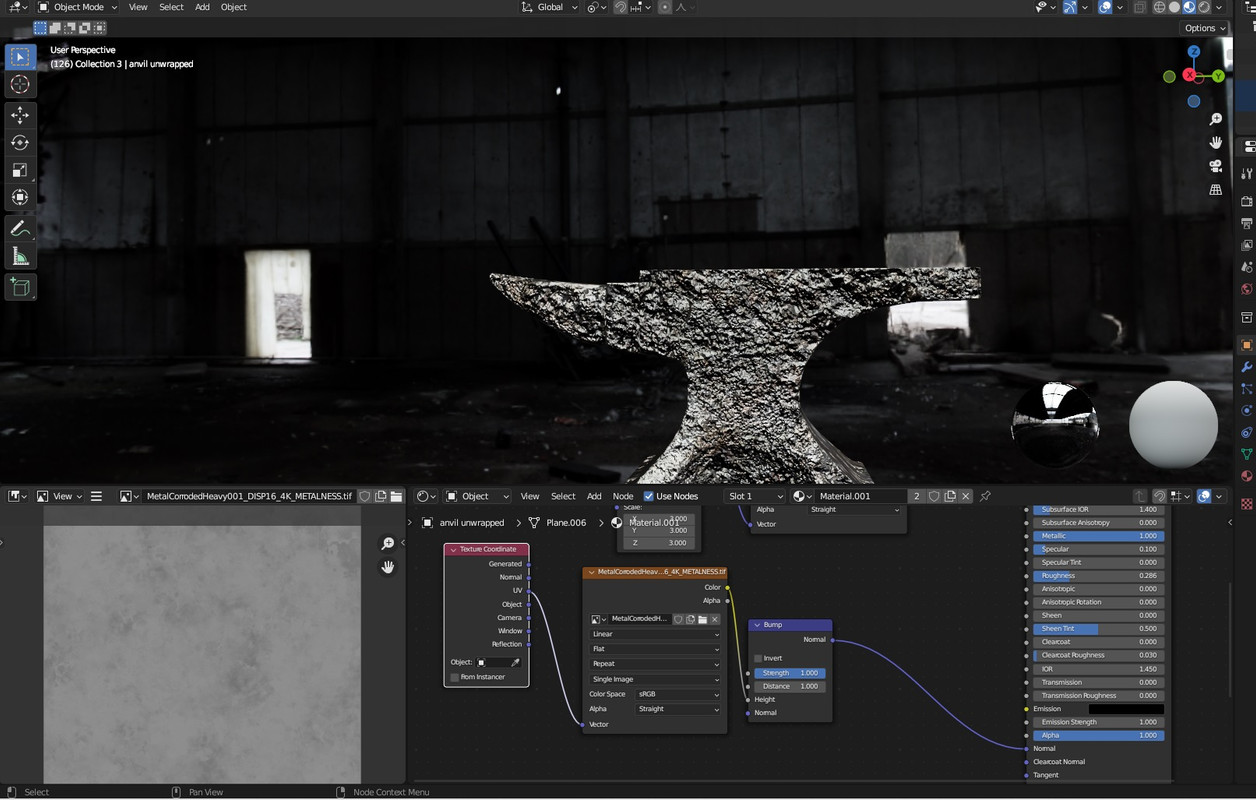Click the 3D cursor tool

click(x=20, y=85)
